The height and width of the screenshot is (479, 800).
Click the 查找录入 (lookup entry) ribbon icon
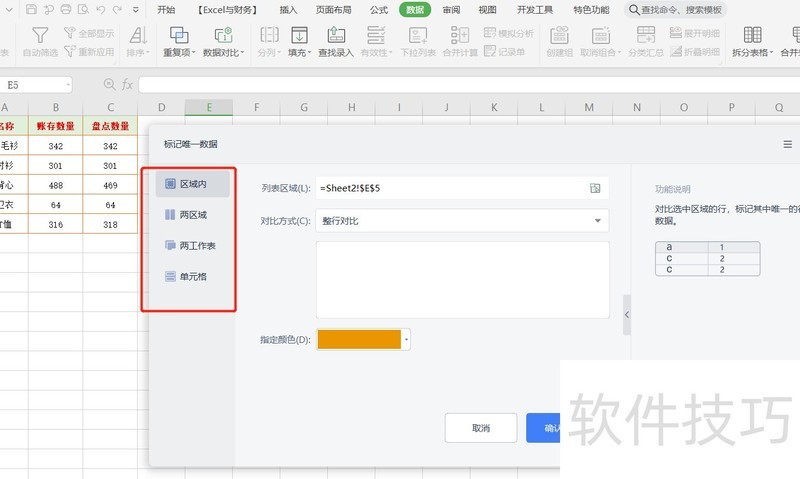tap(335, 37)
